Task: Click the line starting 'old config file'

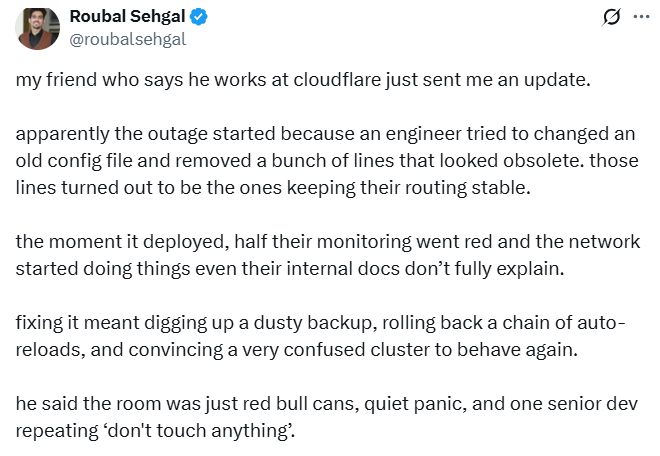Action: [327, 161]
